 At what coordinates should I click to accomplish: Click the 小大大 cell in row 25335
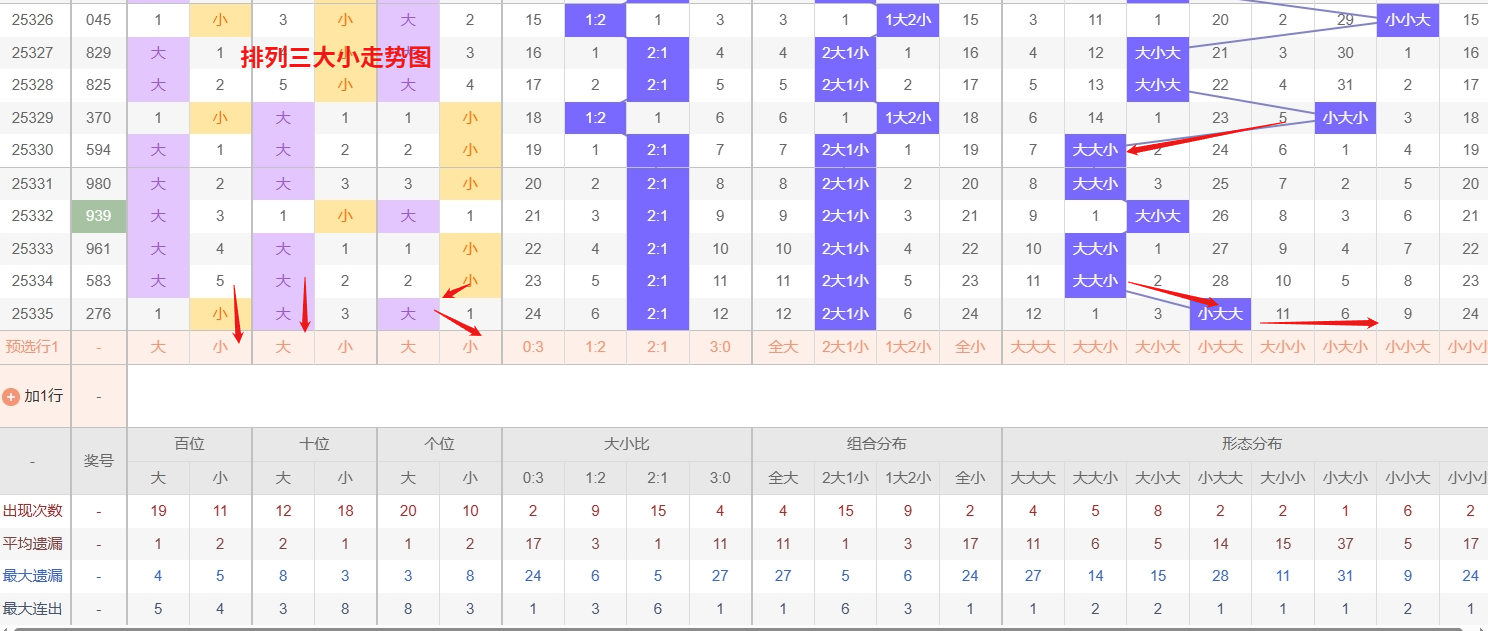[x=1220, y=314]
